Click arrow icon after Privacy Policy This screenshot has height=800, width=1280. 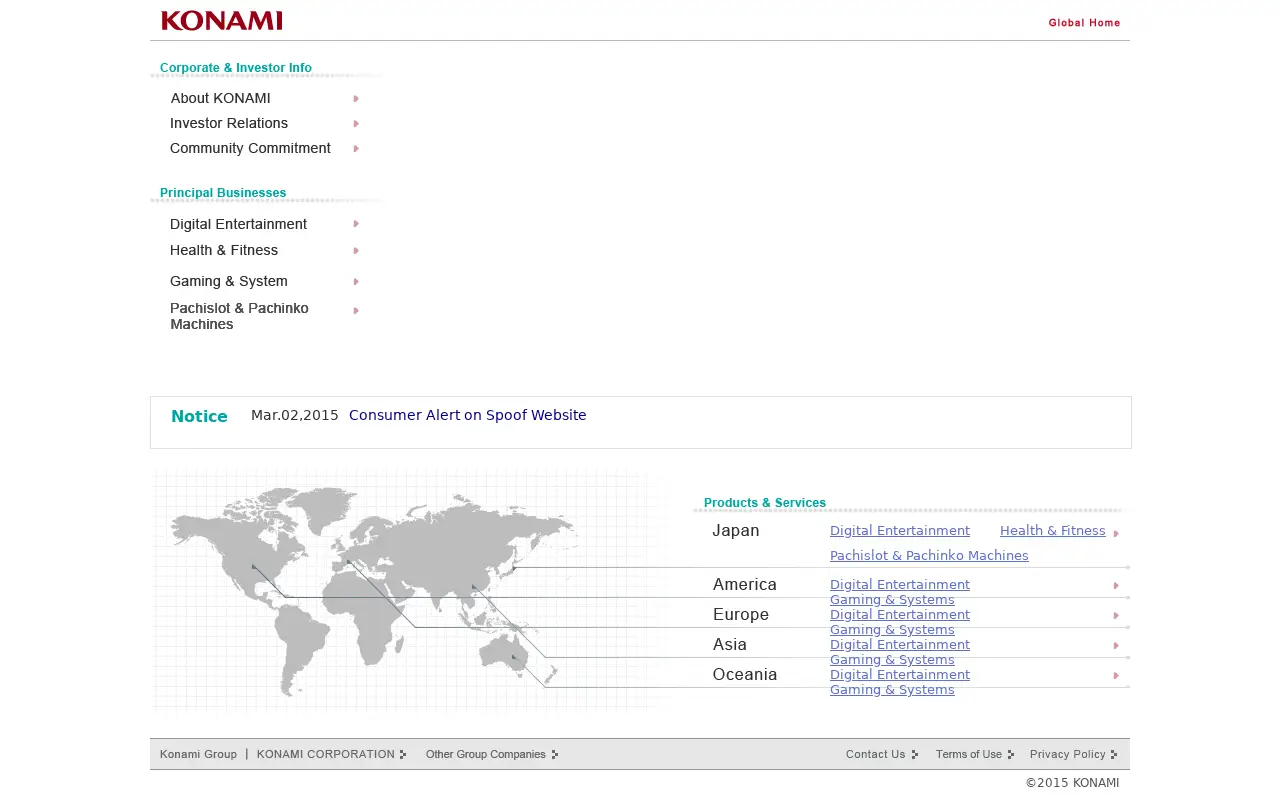(x=1114, y=755)
